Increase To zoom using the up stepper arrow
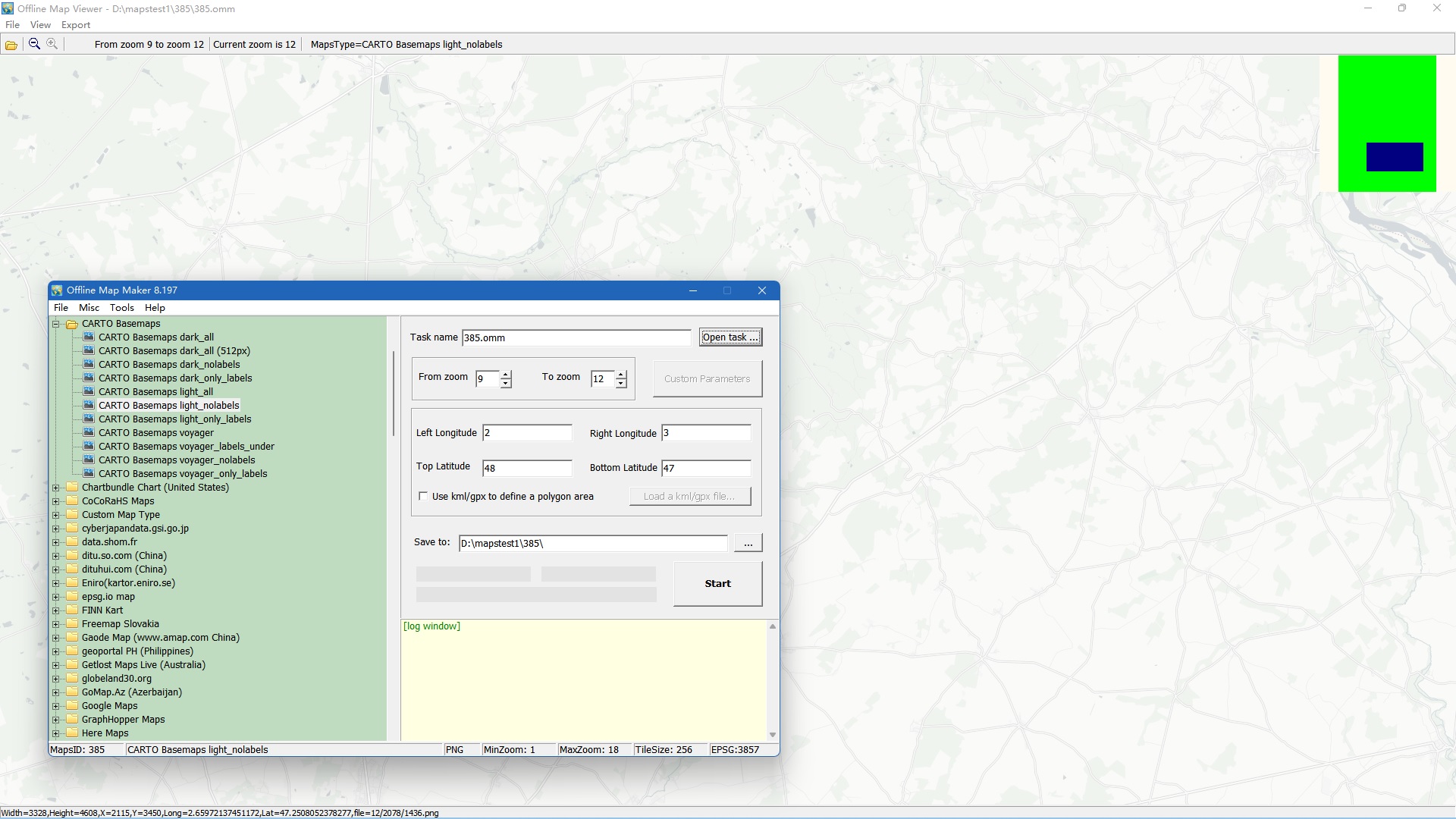Screen dimensions: 1456x819 click(x=621, y=375)
